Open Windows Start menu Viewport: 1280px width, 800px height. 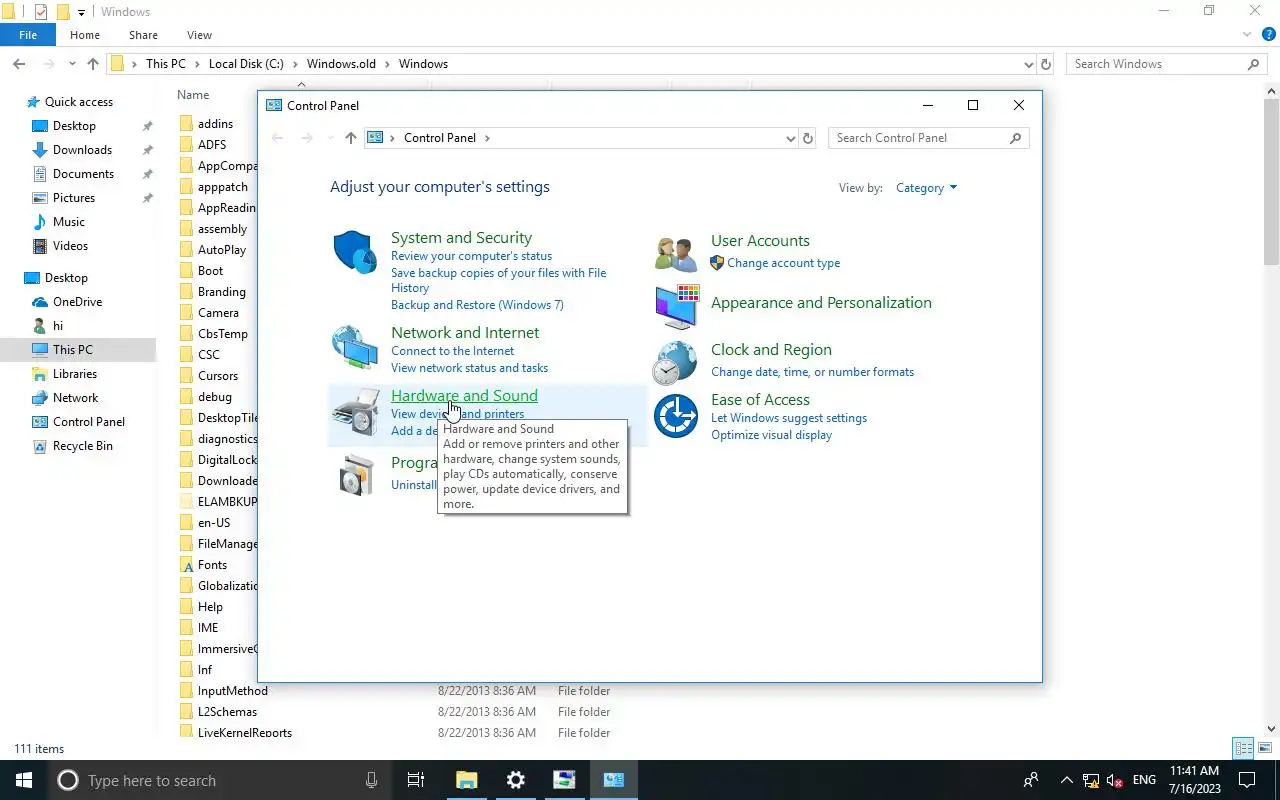point(24,780)
